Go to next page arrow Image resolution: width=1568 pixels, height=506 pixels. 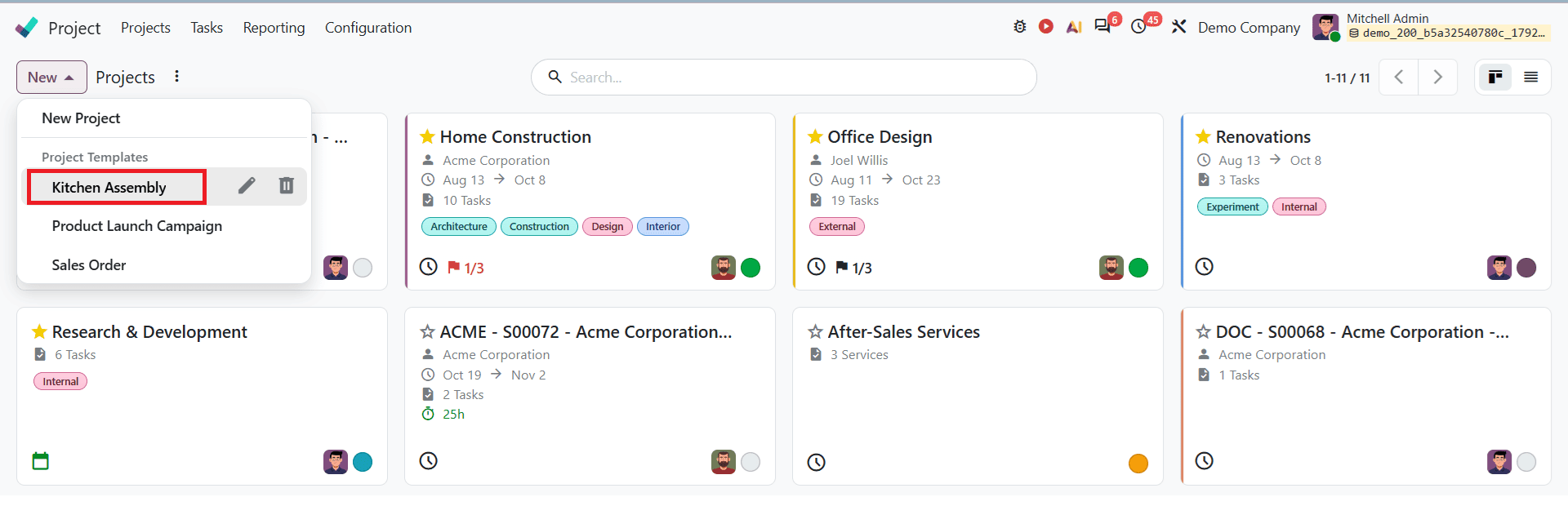point(1438,78)
